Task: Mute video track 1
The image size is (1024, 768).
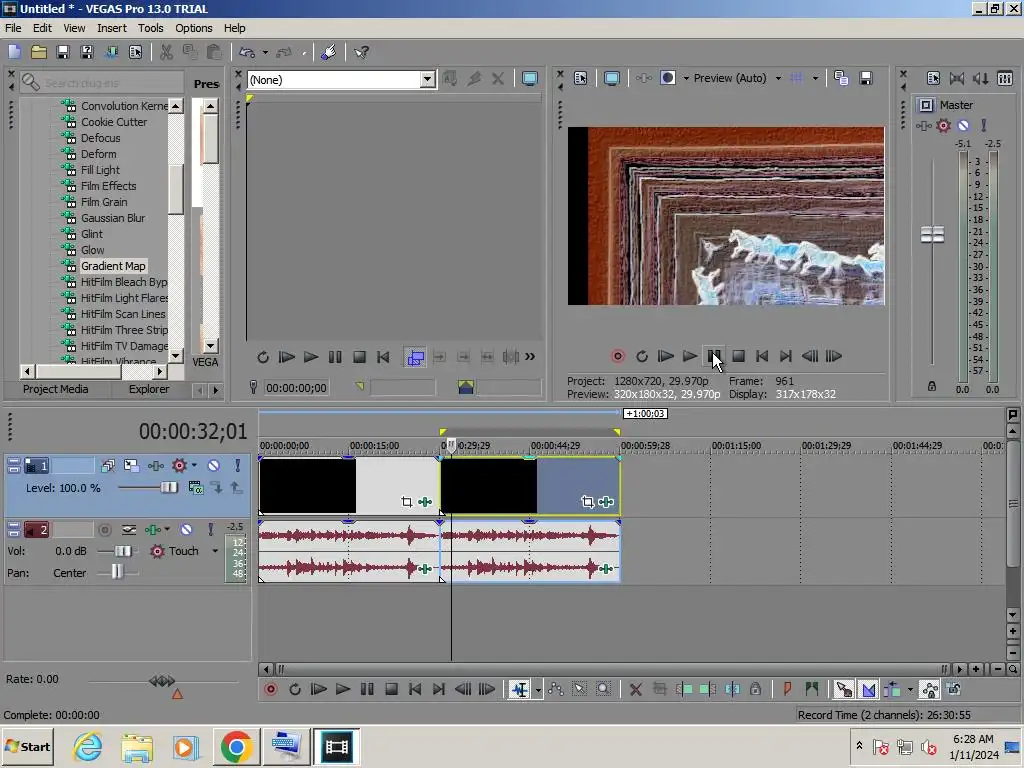Action: tap(214, 466)
